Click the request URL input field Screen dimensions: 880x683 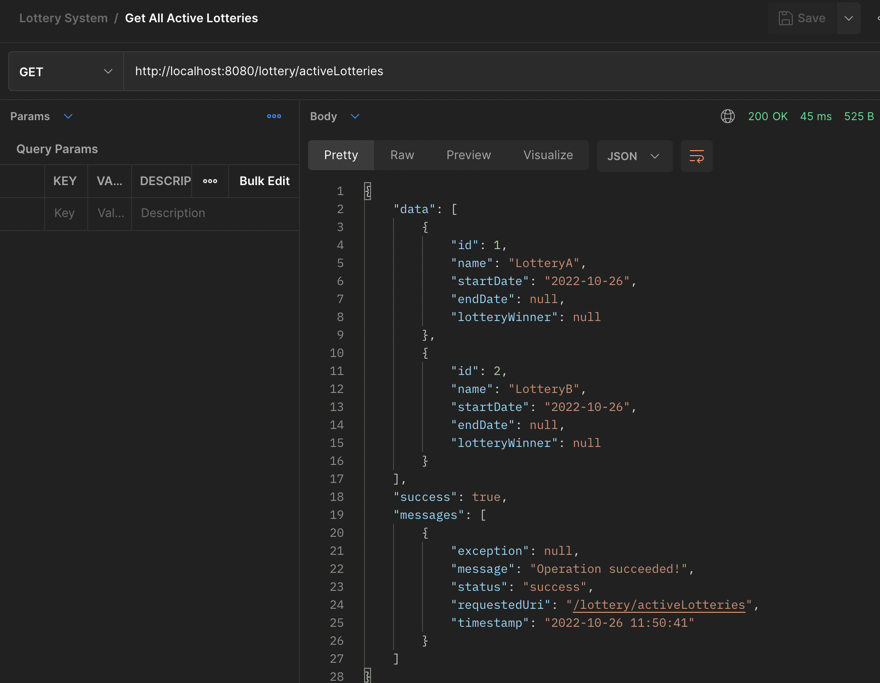tap(502, 71)
